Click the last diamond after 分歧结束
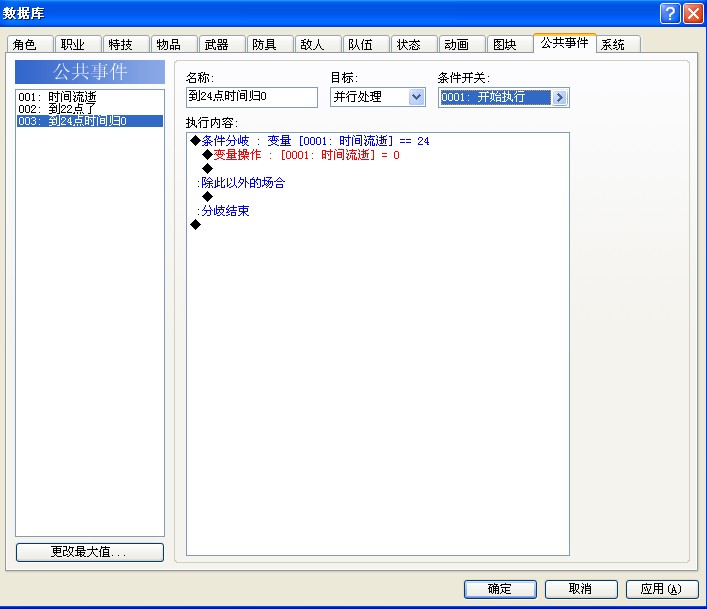Image resolution: width=707 pixels, height=609 pixels. click(195, 224)
